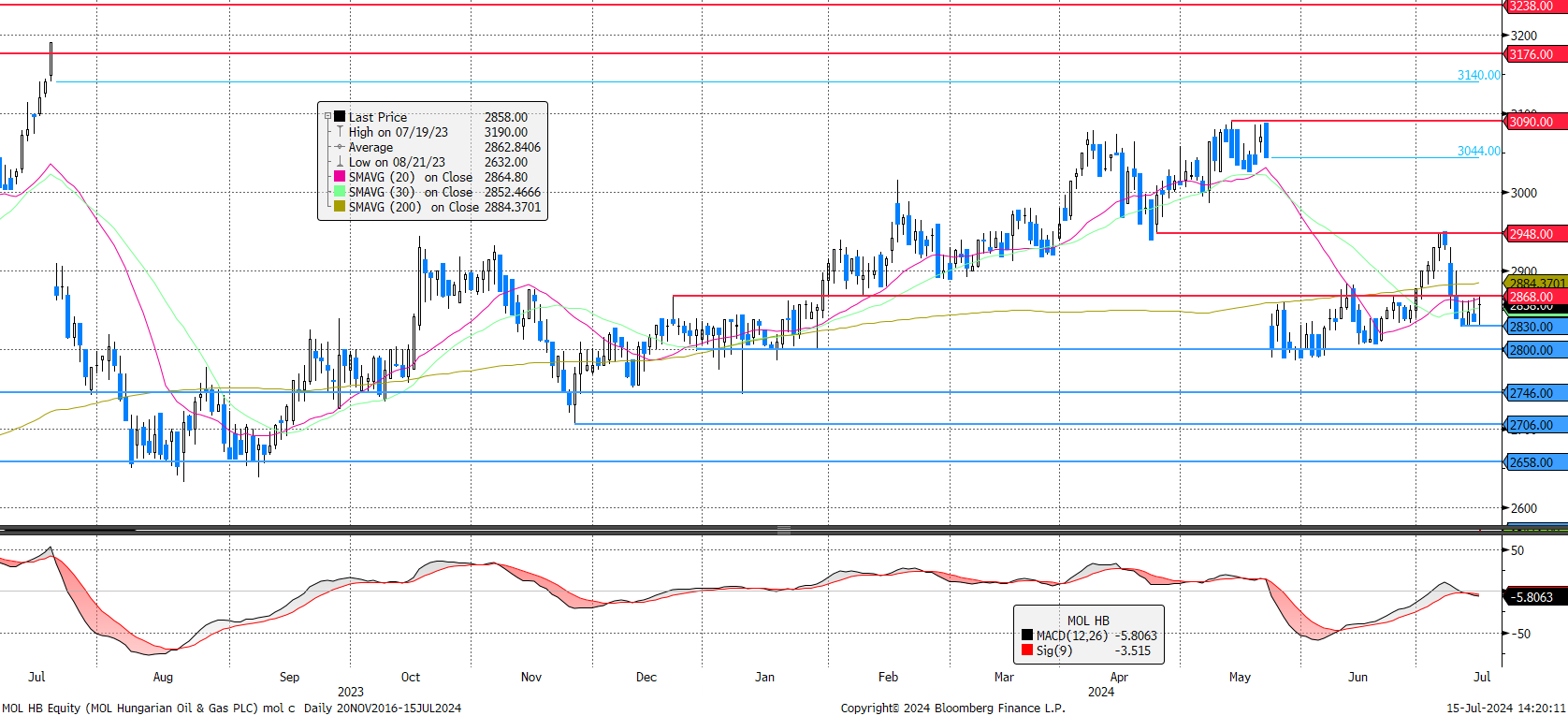
Task: Click the legend value 2862.8406
Action: (x=513, y=147)
